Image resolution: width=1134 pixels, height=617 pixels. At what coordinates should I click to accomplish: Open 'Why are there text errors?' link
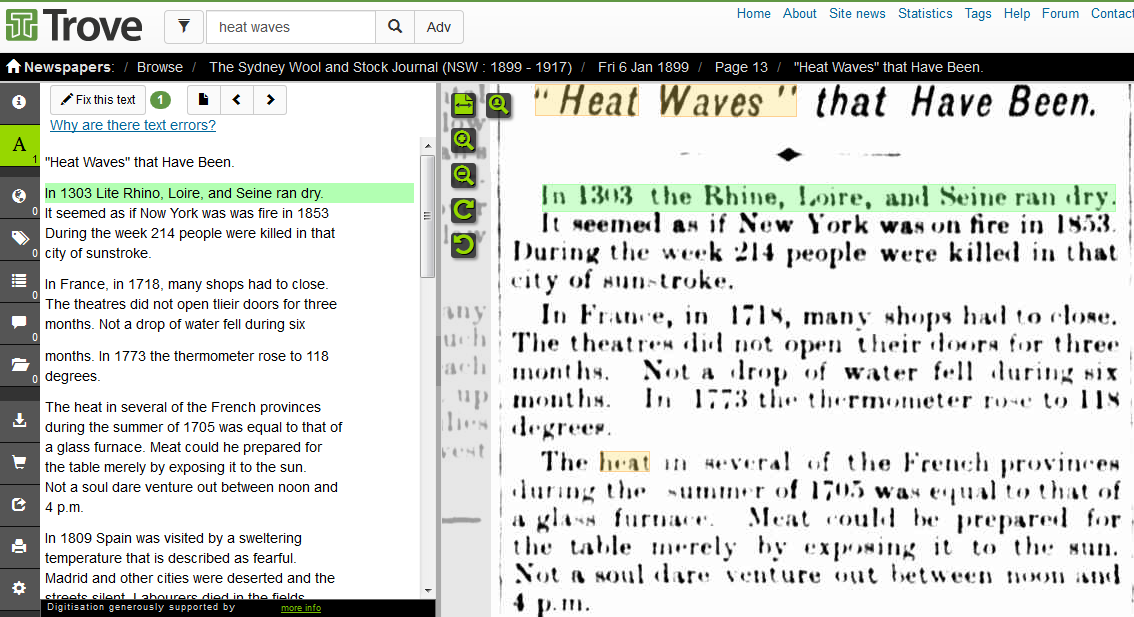133,125
